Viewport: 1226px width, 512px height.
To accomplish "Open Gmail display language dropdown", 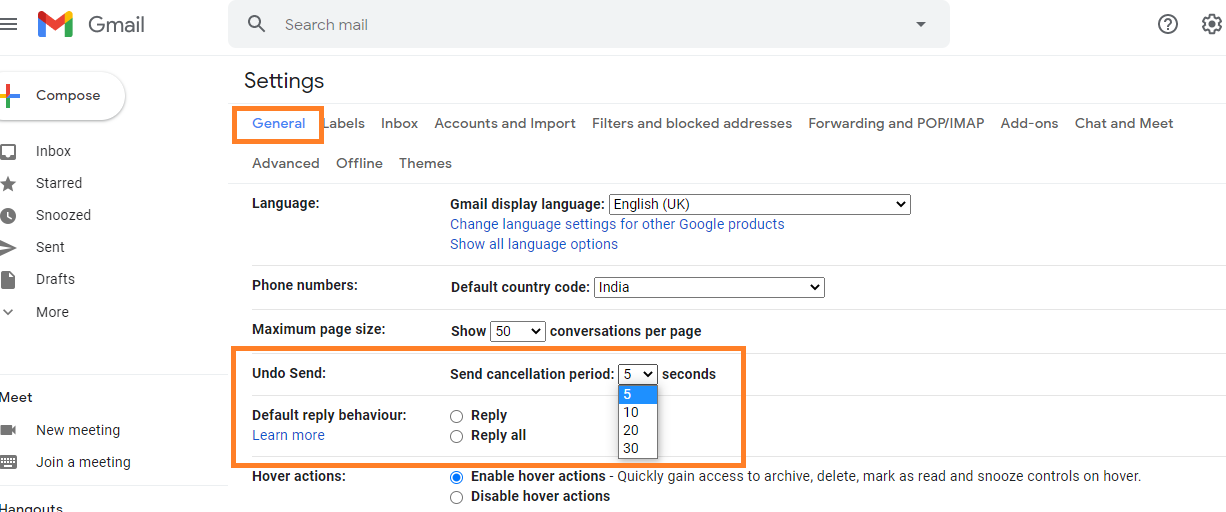I will (760, 204).
